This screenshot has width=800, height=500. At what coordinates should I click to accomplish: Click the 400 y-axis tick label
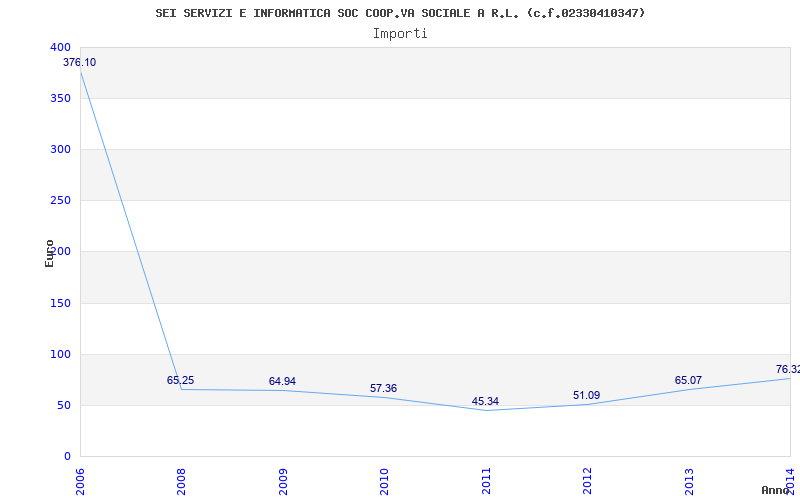[60, 47]
